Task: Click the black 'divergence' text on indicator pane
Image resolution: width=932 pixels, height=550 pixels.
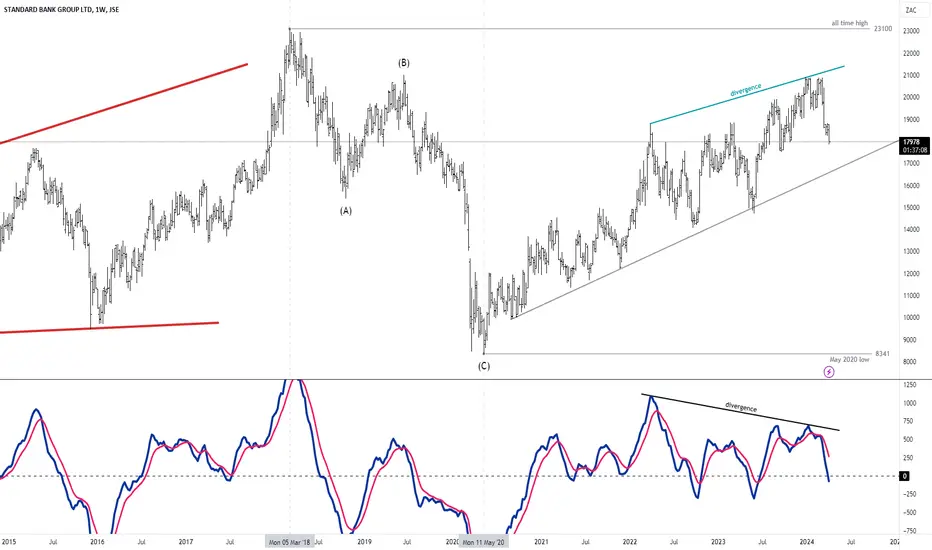Action: point(741,407)
